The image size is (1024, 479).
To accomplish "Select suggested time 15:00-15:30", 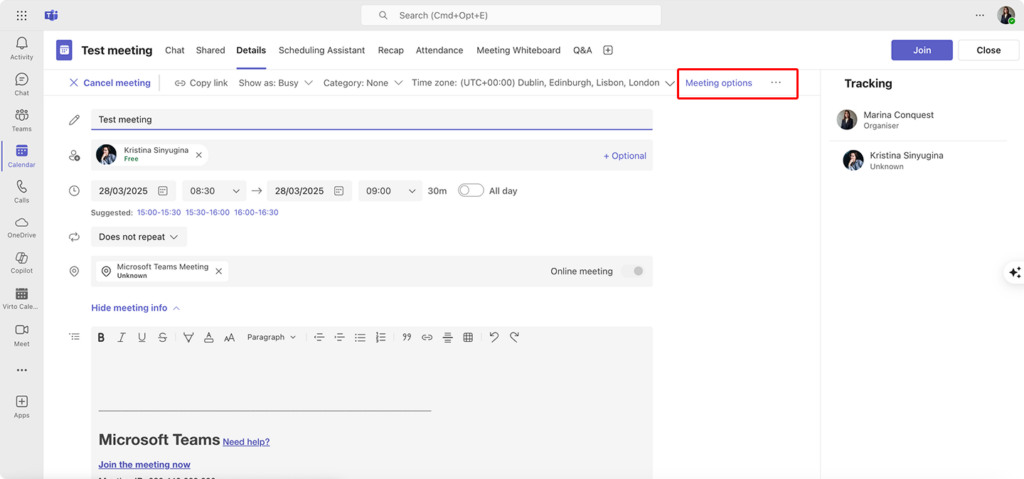I will 158,213.
